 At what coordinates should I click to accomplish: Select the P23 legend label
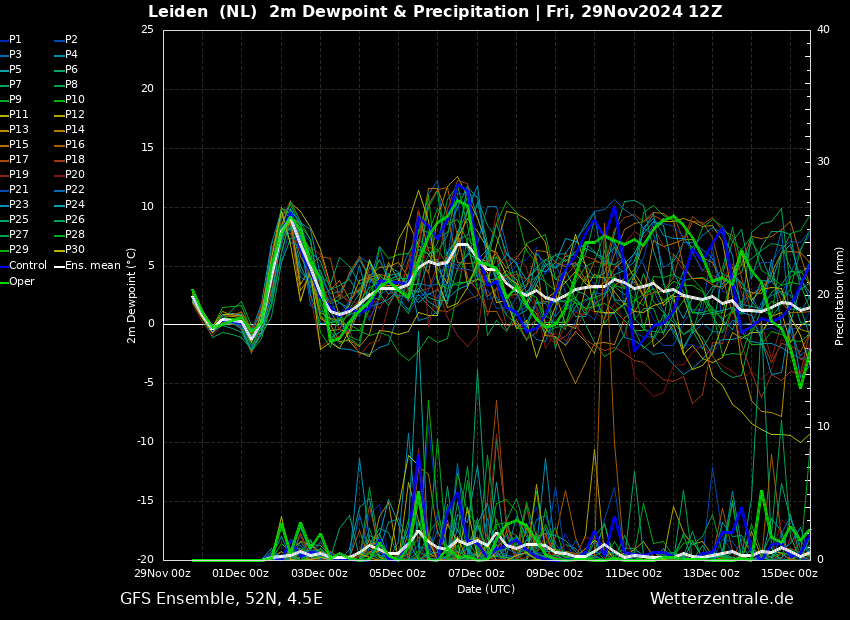coord(18,205)
